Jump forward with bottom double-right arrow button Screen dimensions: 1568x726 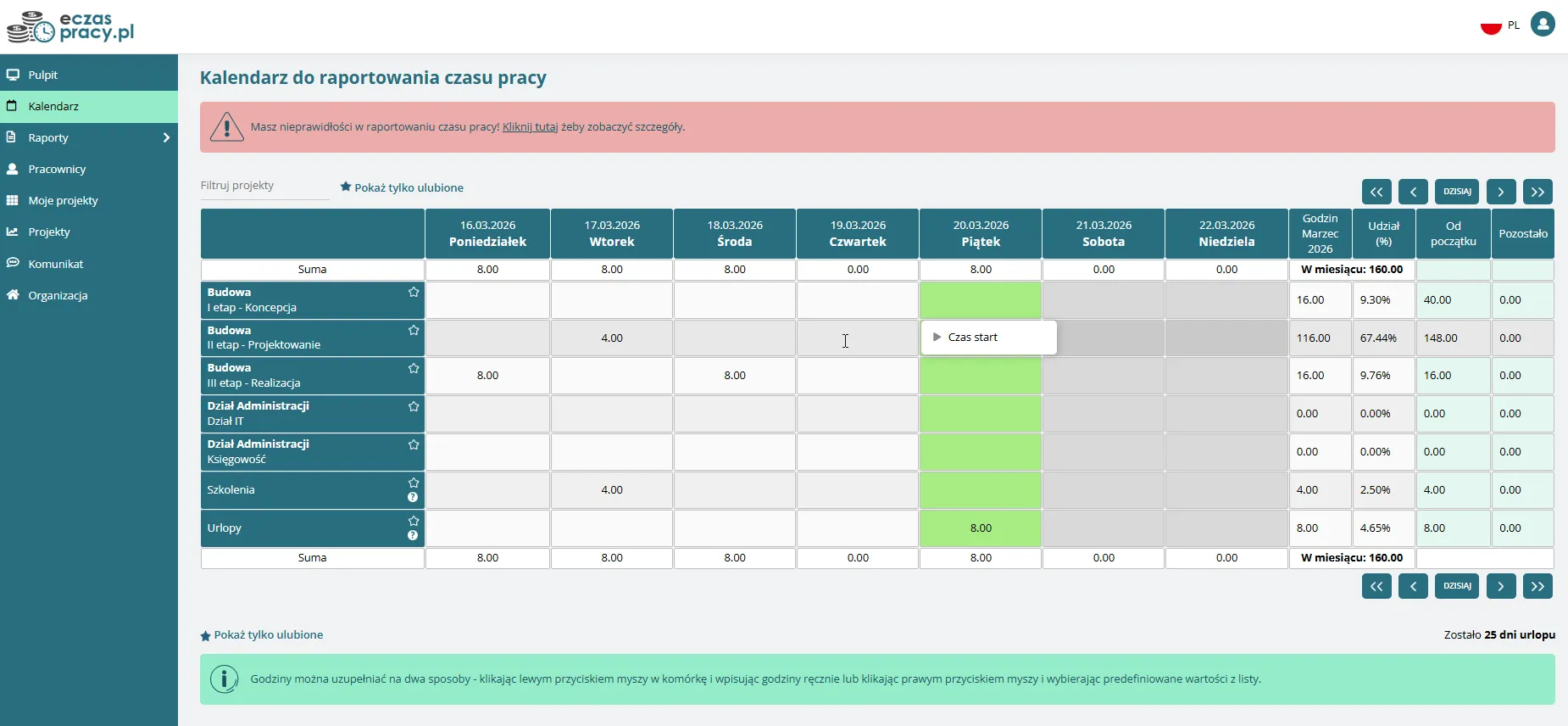(1537, 586)
